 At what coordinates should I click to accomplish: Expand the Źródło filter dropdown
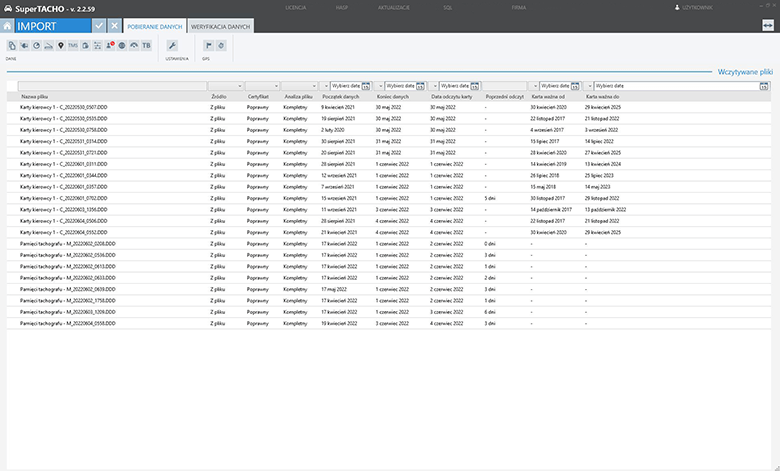(238, 86)
